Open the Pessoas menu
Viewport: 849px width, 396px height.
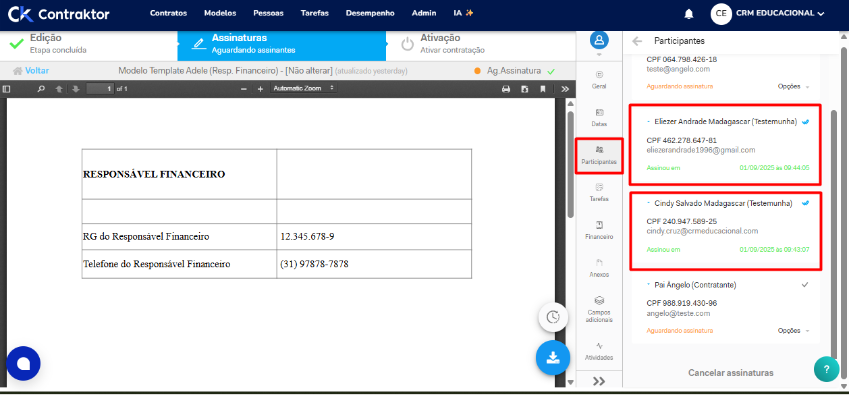pos(268,14)
